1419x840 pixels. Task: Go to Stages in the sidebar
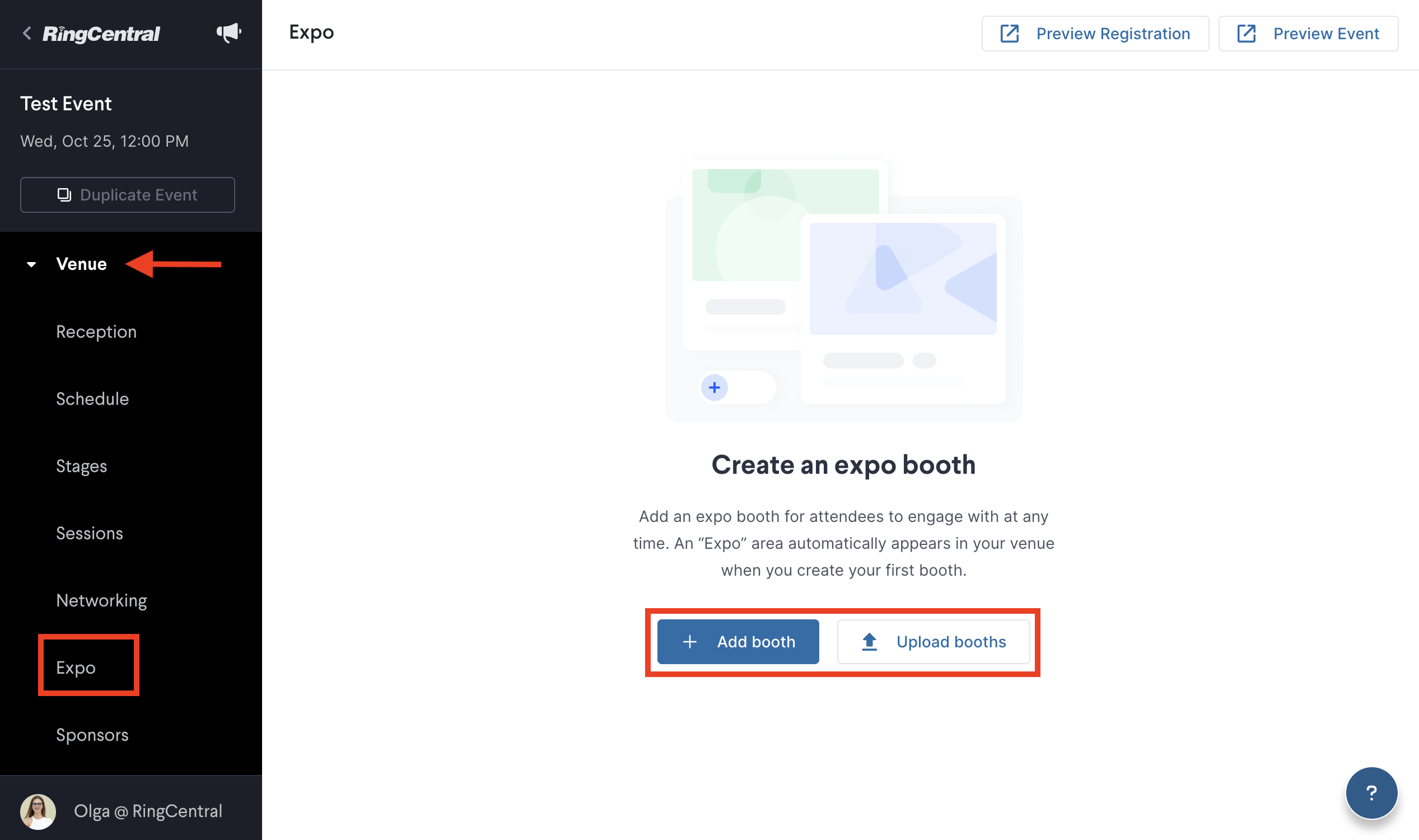tap(82, 466)
